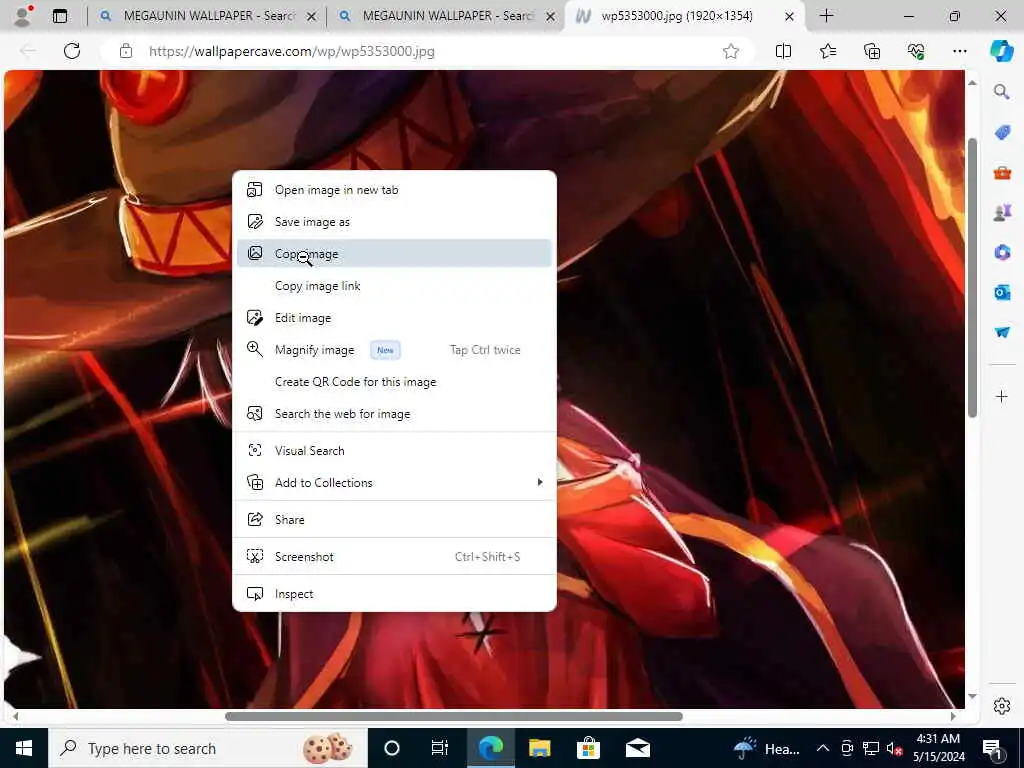1024x768 pixels.
Task: Click the scroll-right arrow of horizontal scrollbar
Action: 953,716
